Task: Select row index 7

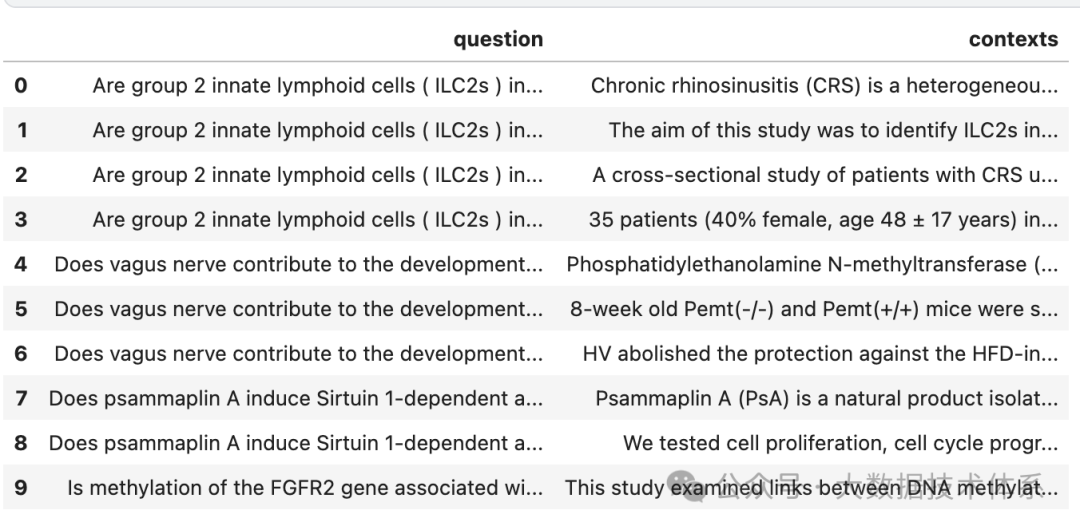Action: point(20,399)
